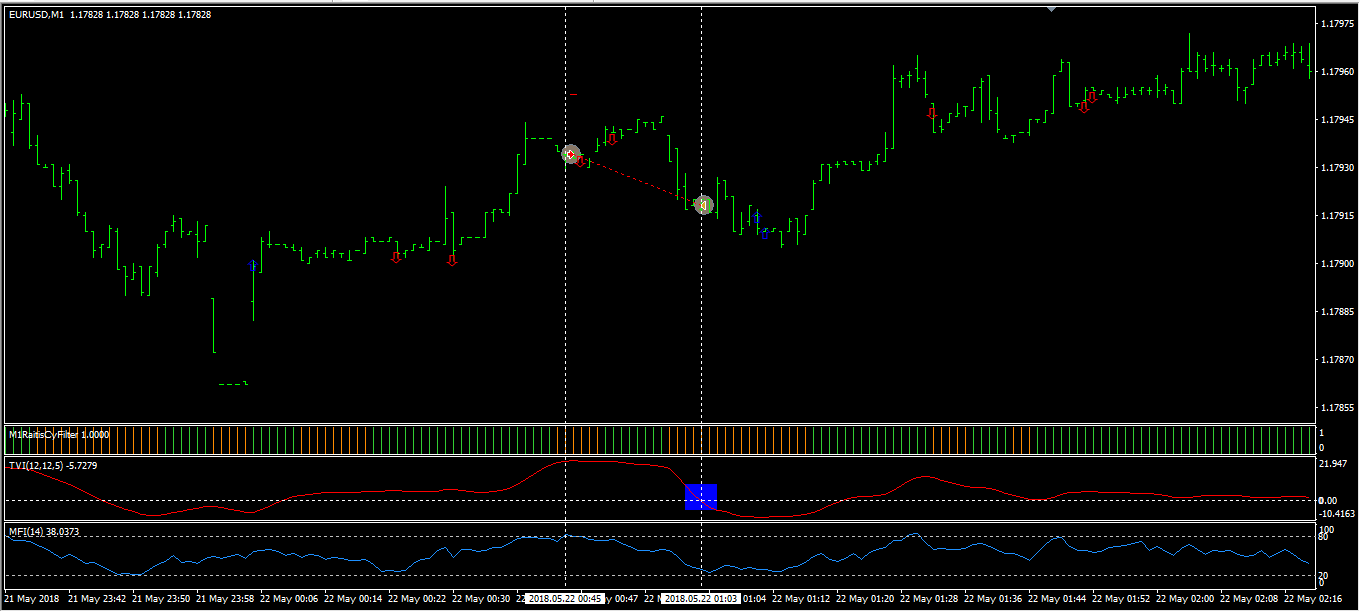
Task: Select the upper red arrow between the dashed vertical lines
Action: click(612, 139)
